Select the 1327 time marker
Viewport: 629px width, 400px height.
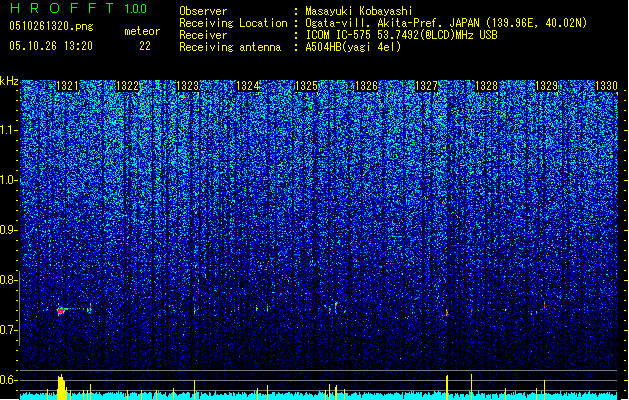click(x=426, y=86)
